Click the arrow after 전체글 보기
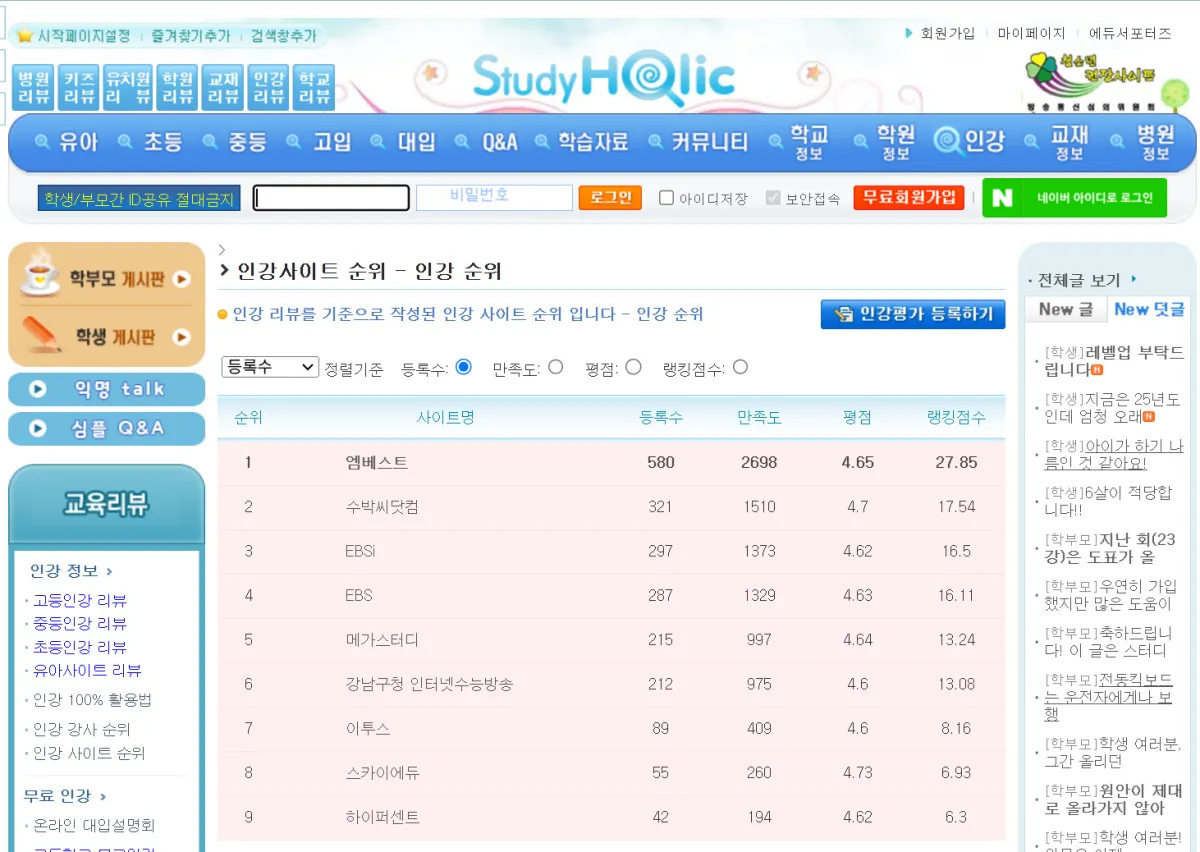 pos(1133,280)
